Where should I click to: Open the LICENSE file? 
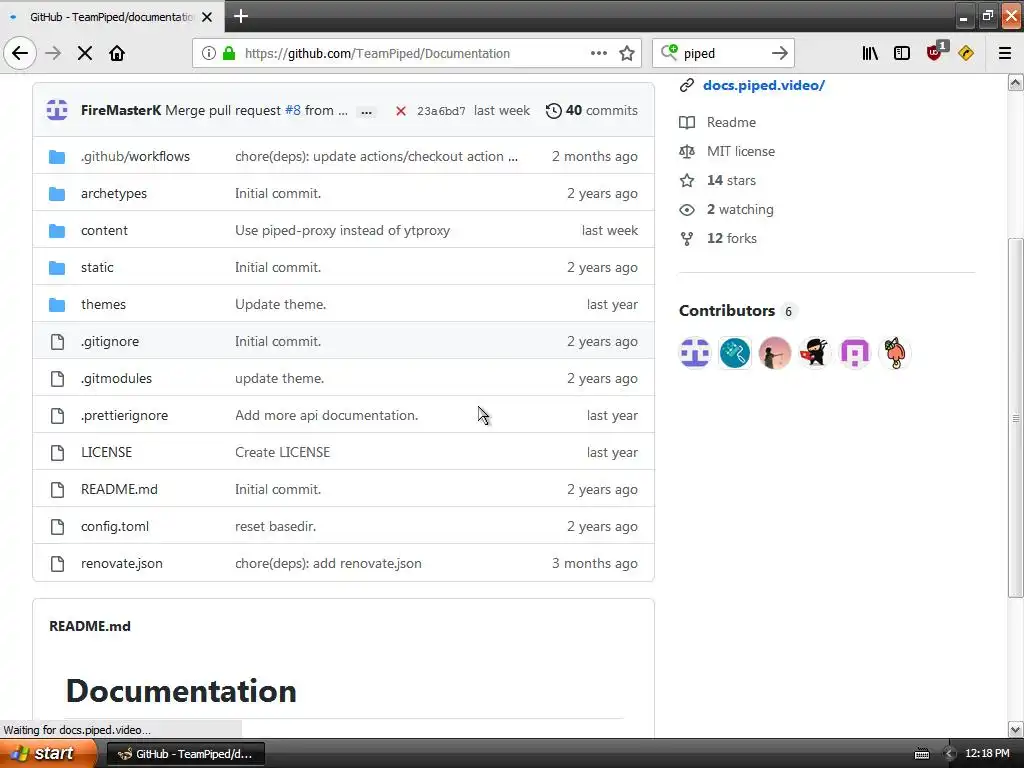point(106,452)
